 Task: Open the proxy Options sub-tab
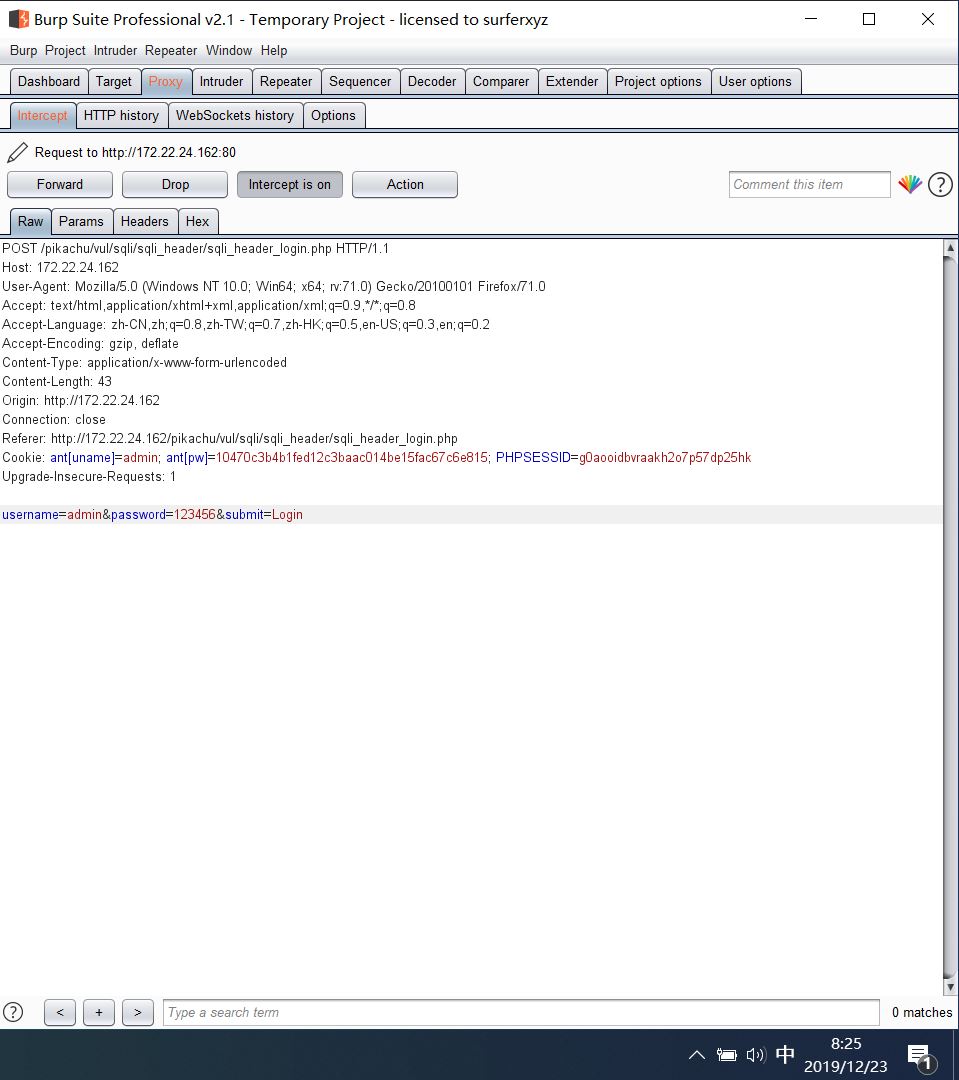point(333,116)
